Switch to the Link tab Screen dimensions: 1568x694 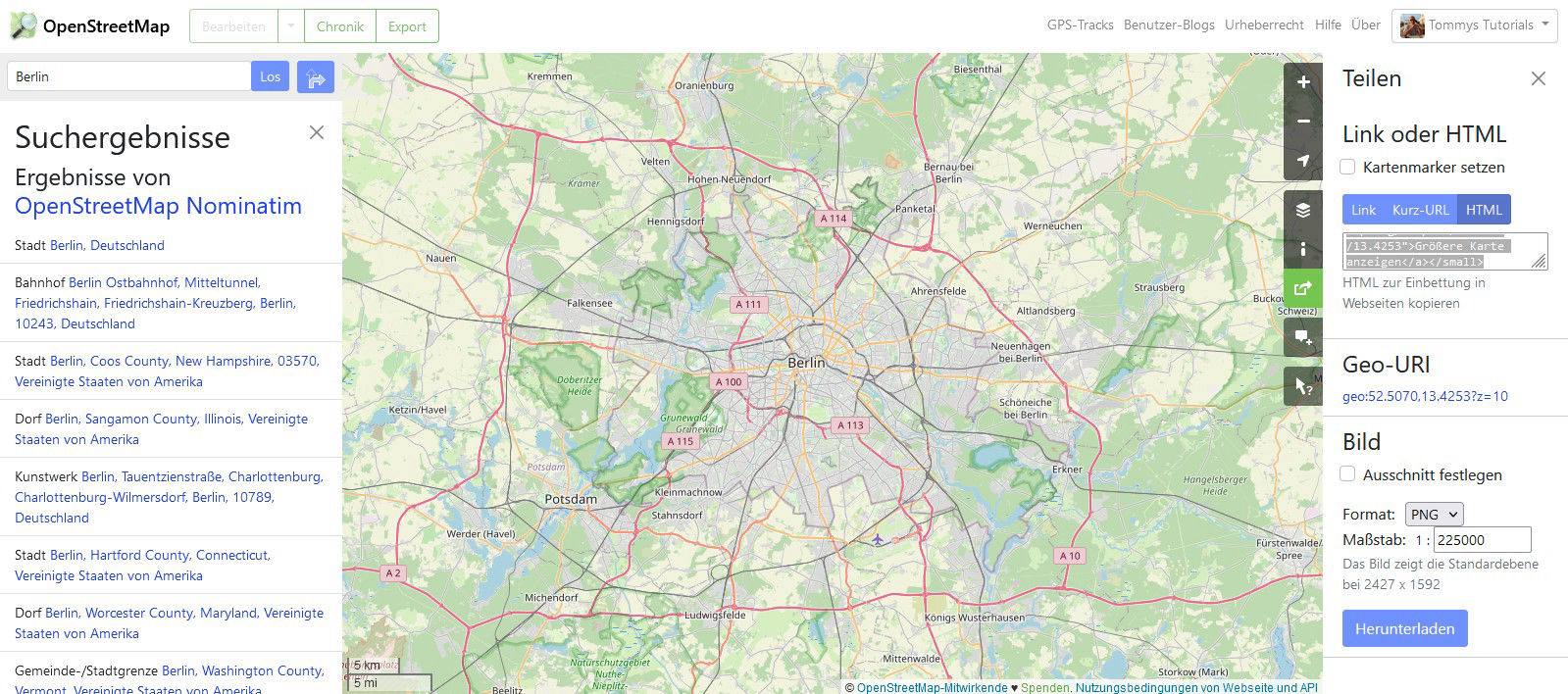click(1363, 210)
